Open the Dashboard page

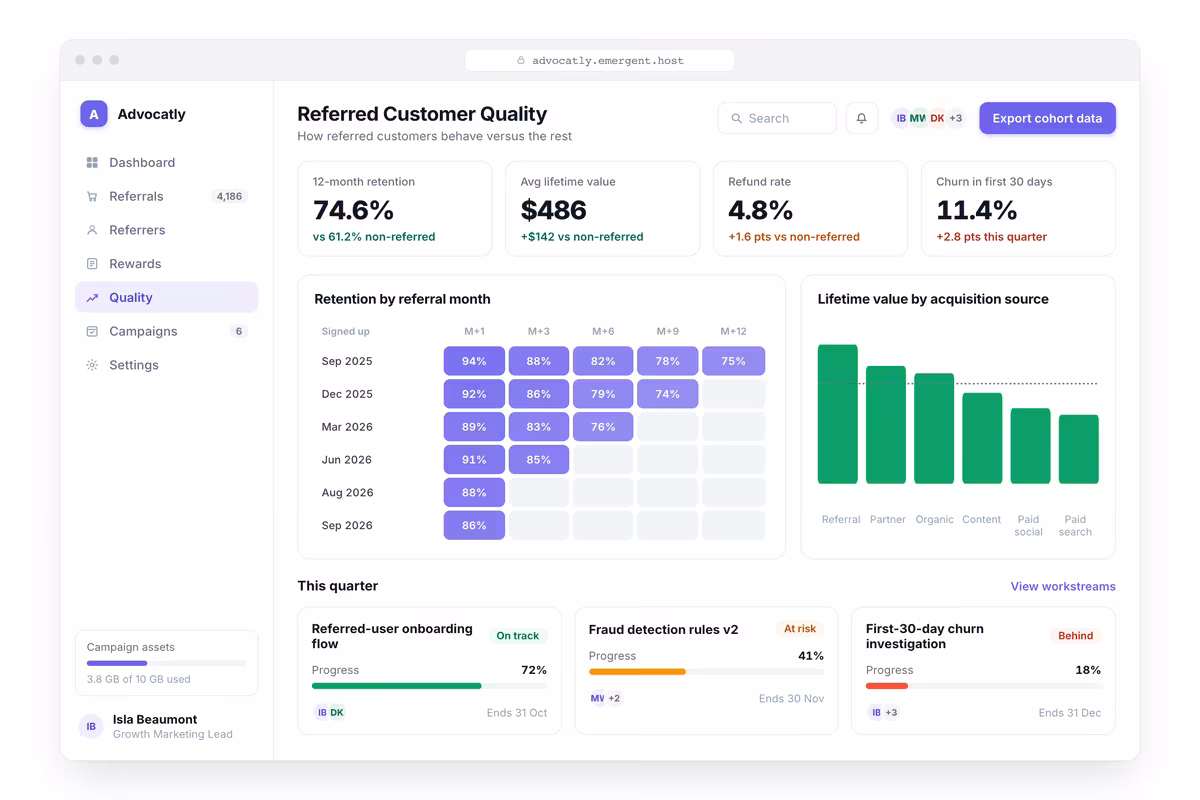[x=167, y=162]
